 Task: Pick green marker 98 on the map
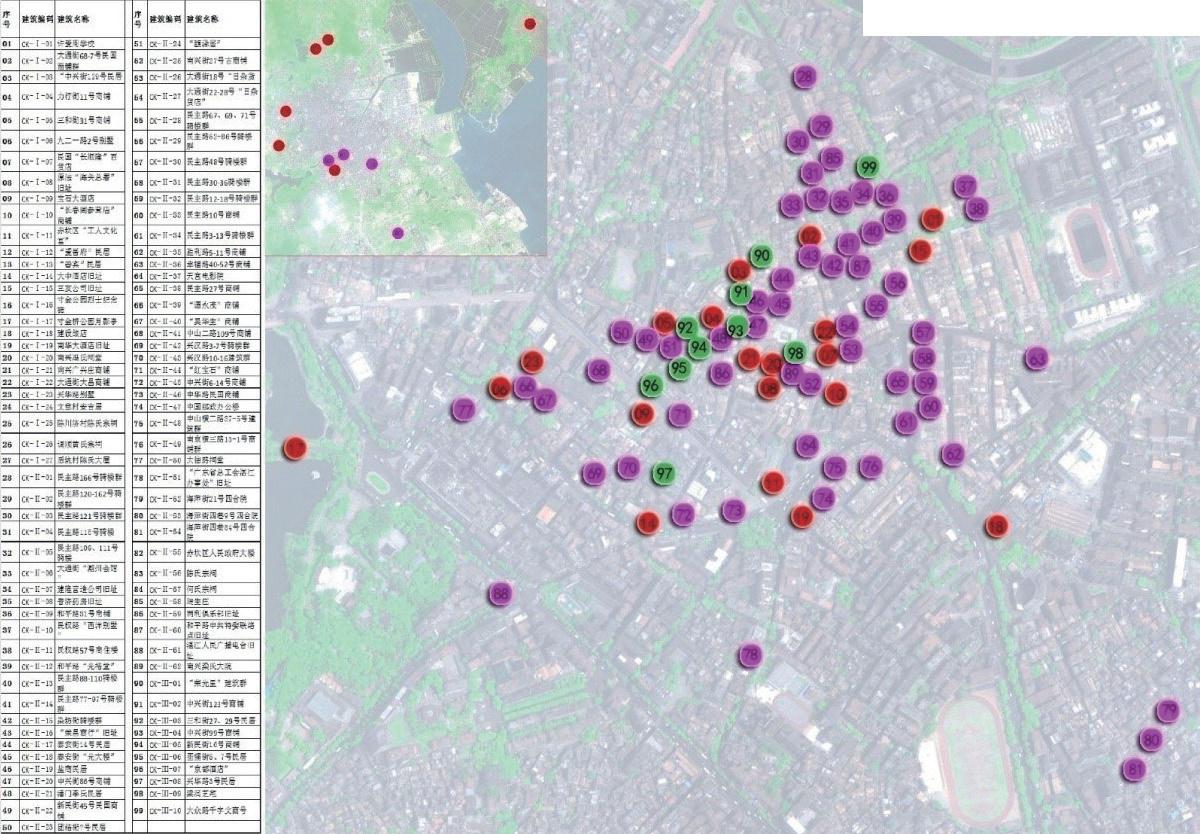pos(795,352)
